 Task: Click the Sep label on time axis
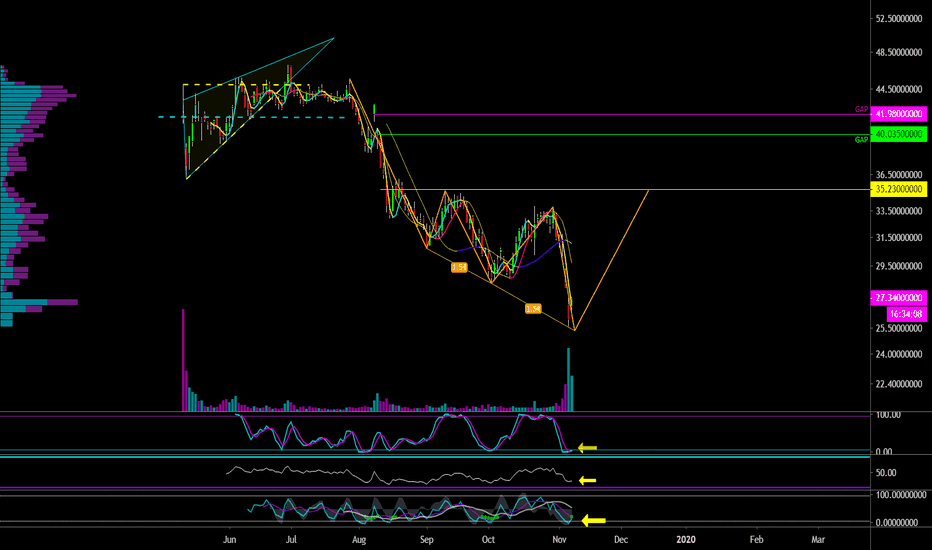pyautogui.click(x=427, y=540)
